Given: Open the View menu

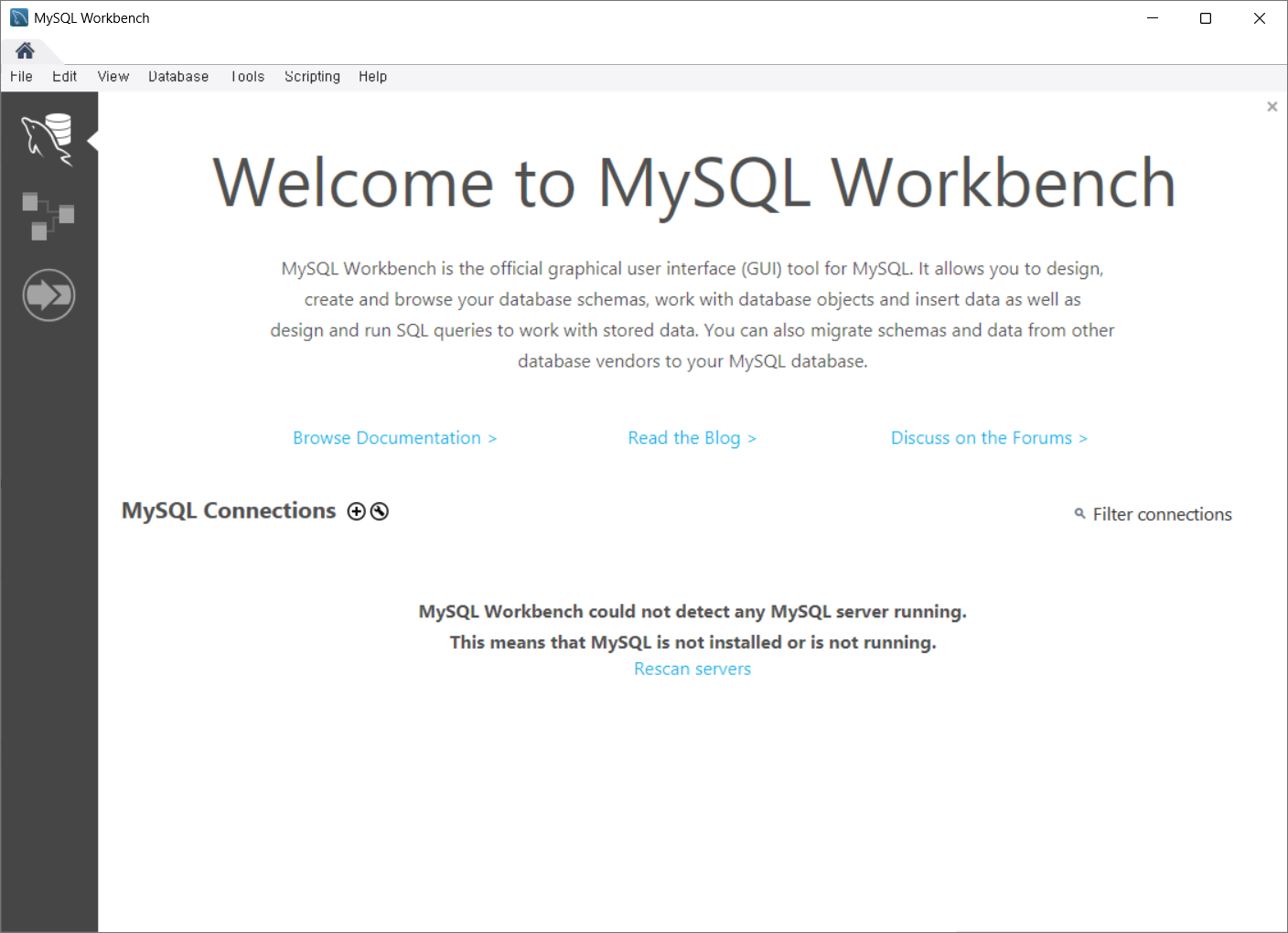Looking at the screenshot, I should 113,77.
